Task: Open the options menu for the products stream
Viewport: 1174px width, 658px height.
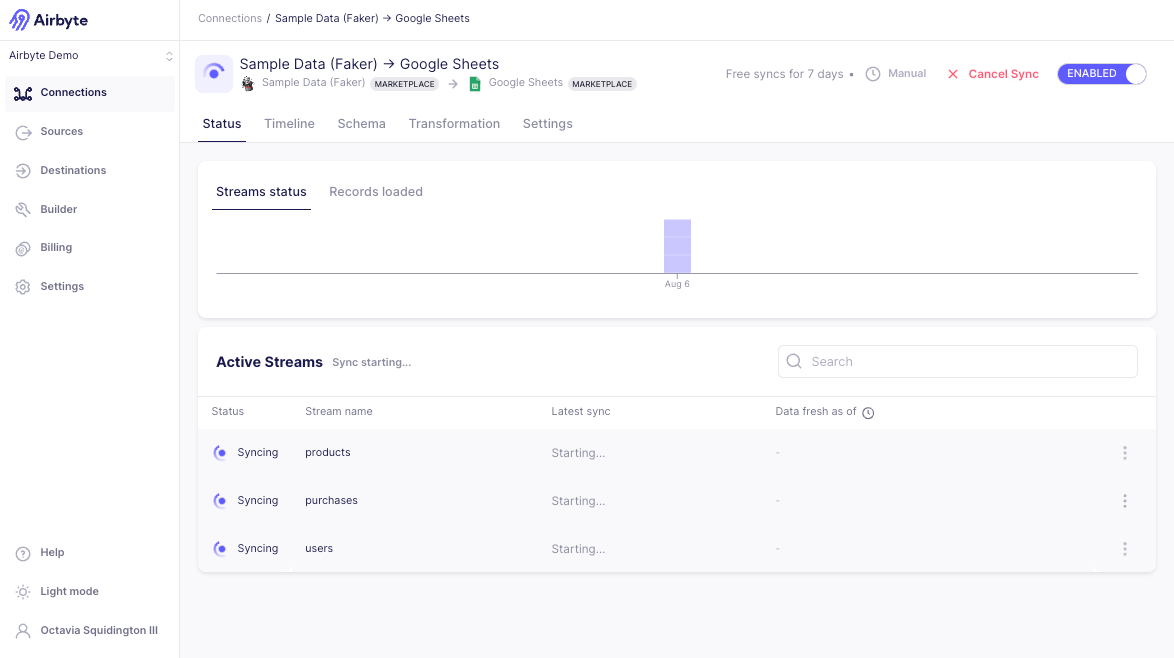Action: (x=1124, y=453)
